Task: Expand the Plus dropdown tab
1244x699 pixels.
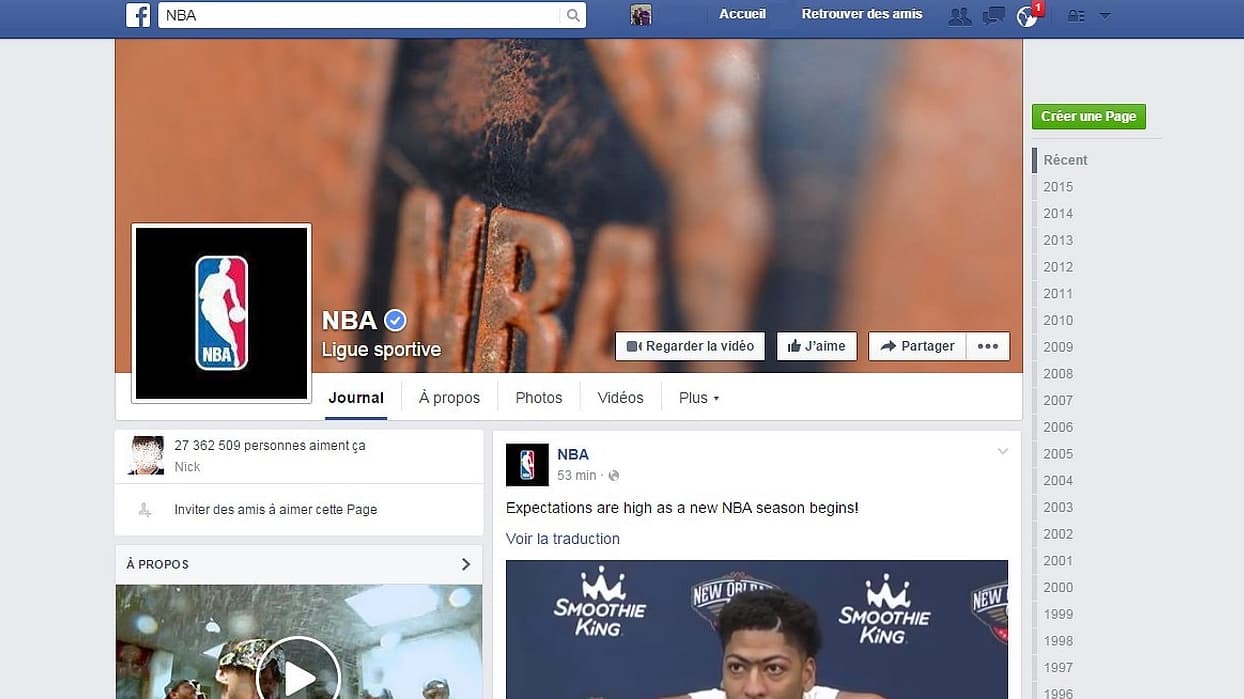Action: [x=699, y=397]
